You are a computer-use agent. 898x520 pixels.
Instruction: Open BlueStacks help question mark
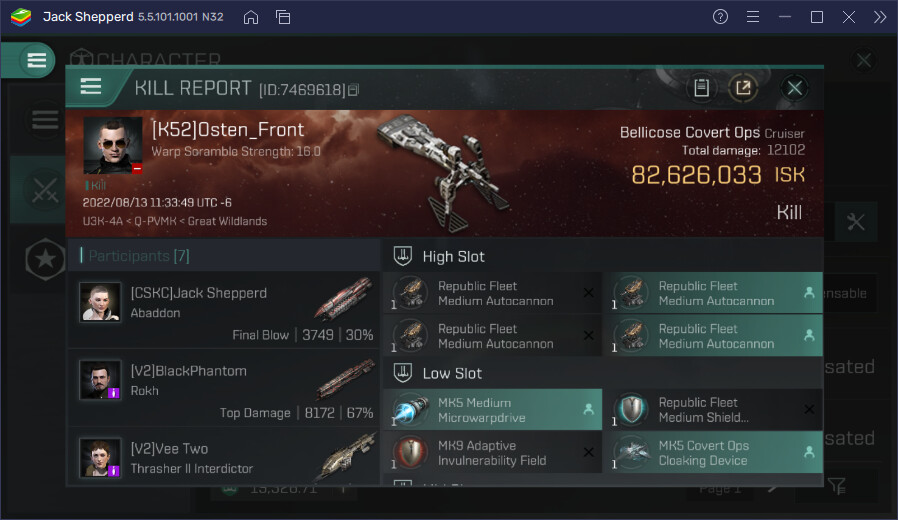tap(720, 17)
